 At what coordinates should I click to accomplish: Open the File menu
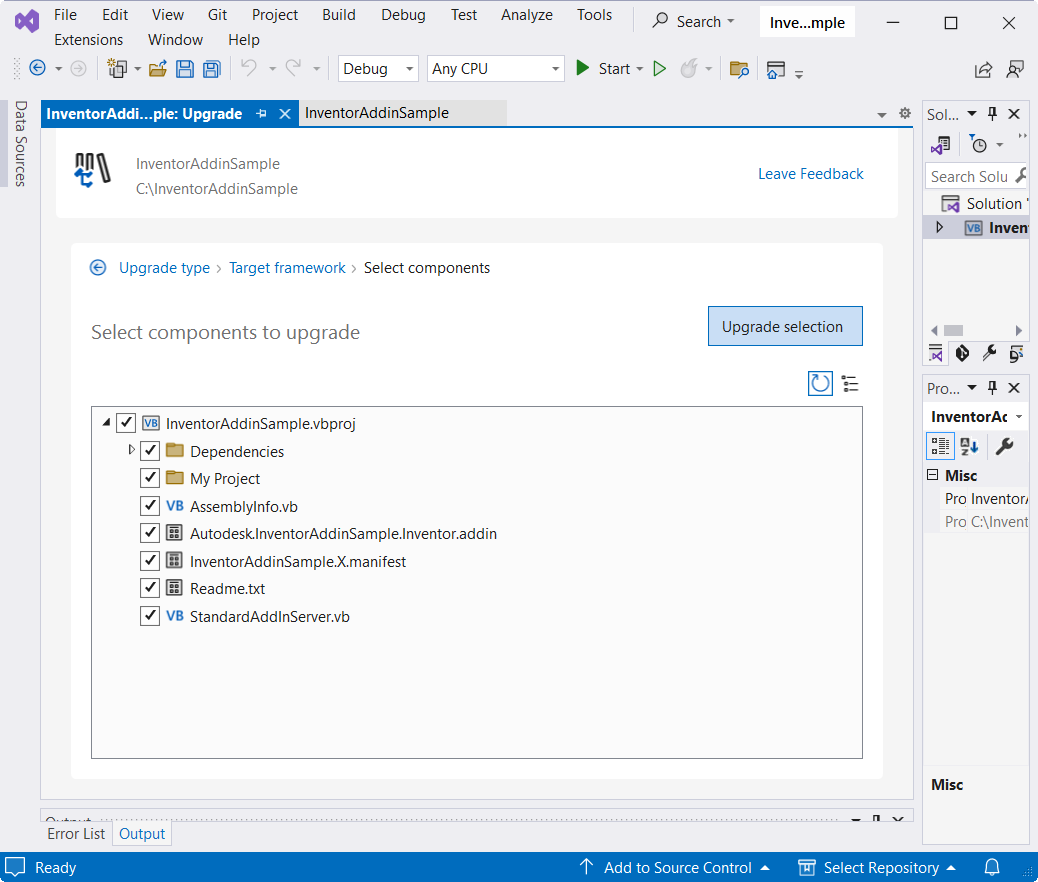pos(66,15)
